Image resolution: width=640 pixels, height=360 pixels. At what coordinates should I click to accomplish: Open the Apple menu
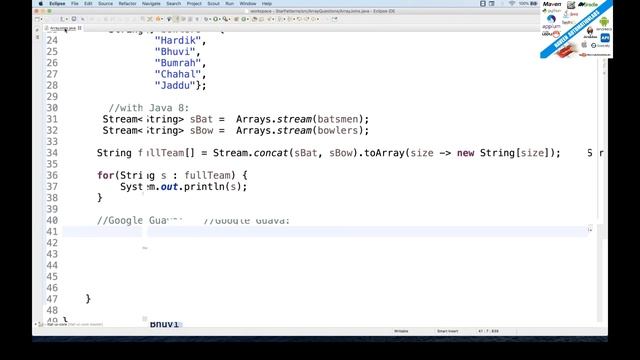[40, 3]
